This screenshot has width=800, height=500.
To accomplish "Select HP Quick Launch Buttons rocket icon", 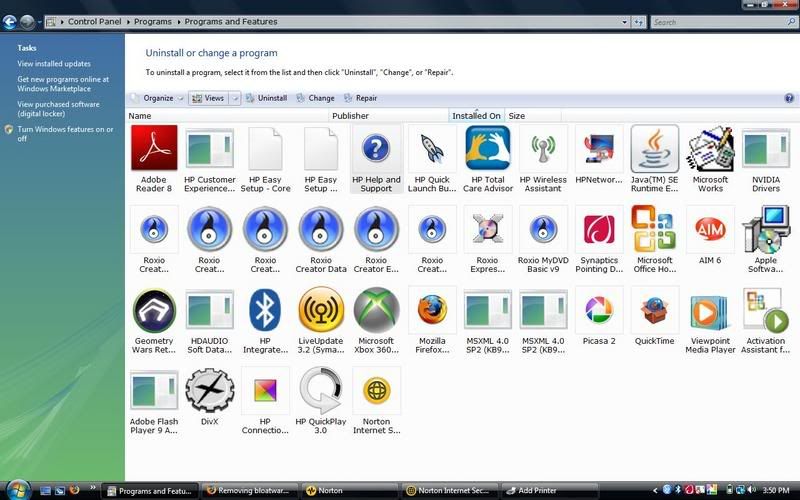I will tap(432, 148).
